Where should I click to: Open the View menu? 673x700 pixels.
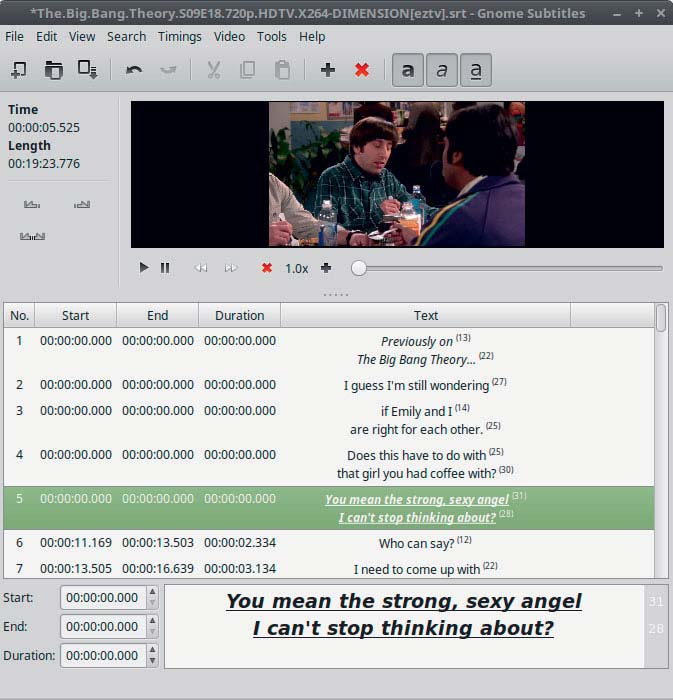[x=82, y=37]
